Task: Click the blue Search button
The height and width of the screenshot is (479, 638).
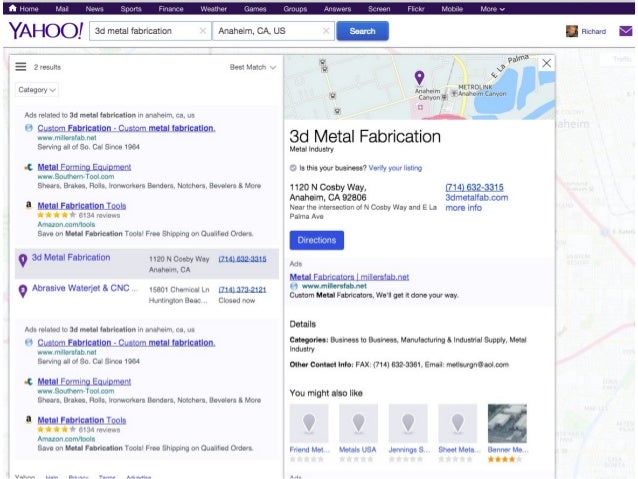Action: tap(363, 31)
